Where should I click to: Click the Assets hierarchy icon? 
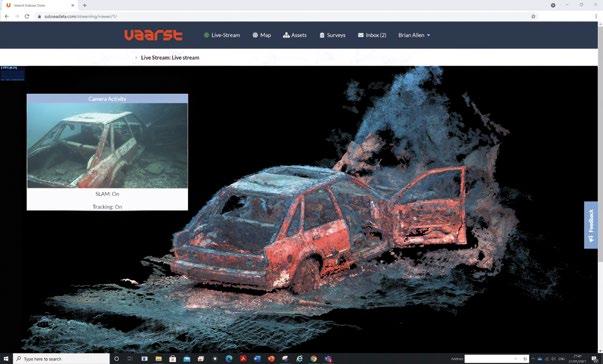[286, 35]
